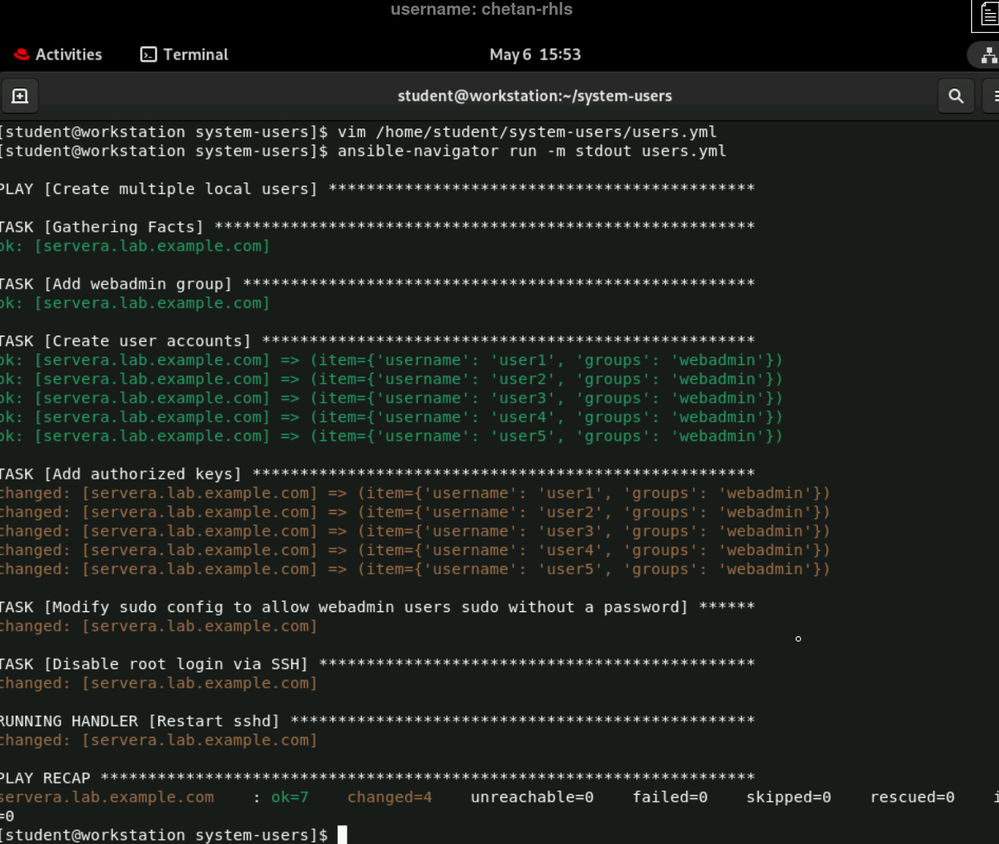This screenshot has width=999, height=844.
Task: Open the Activities overview
Action: coord(68,55)
